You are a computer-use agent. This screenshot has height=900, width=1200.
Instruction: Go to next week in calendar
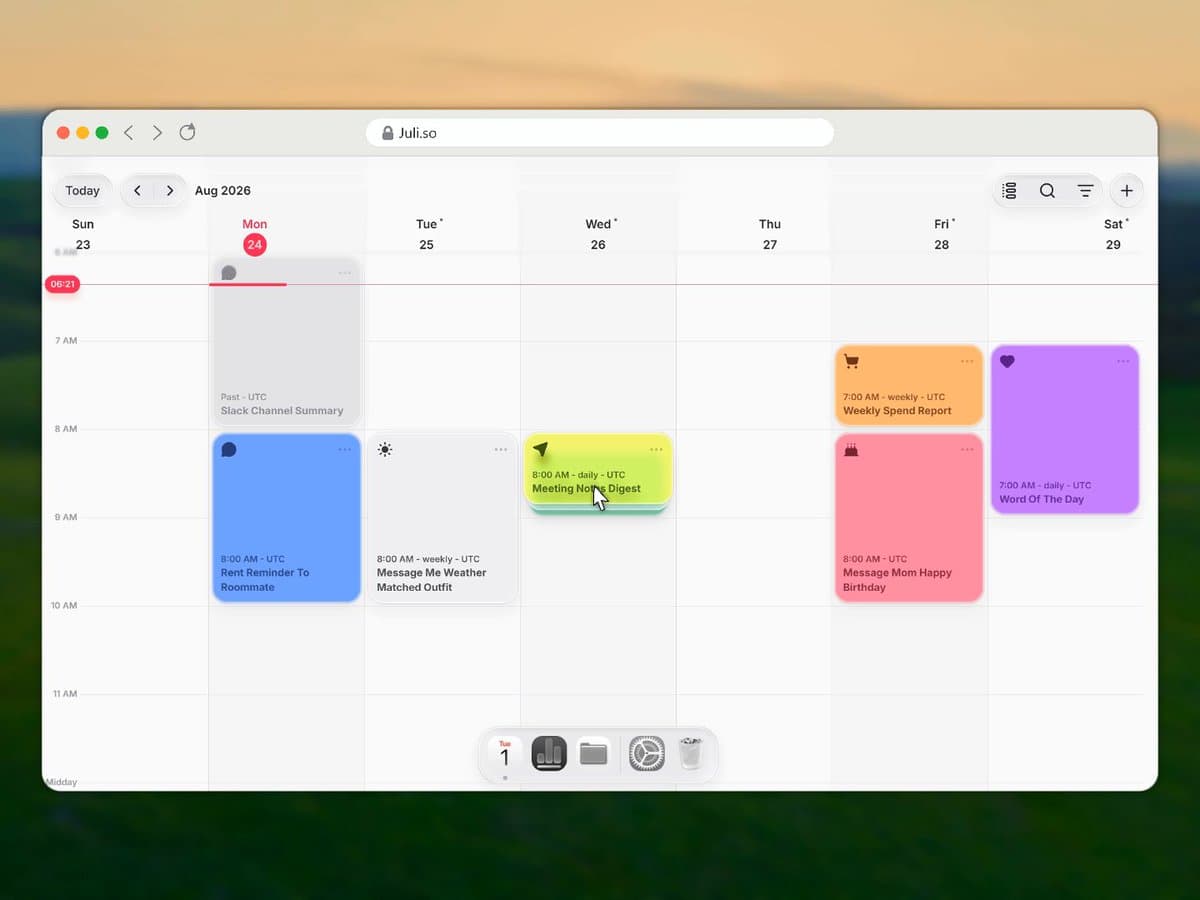170,190
